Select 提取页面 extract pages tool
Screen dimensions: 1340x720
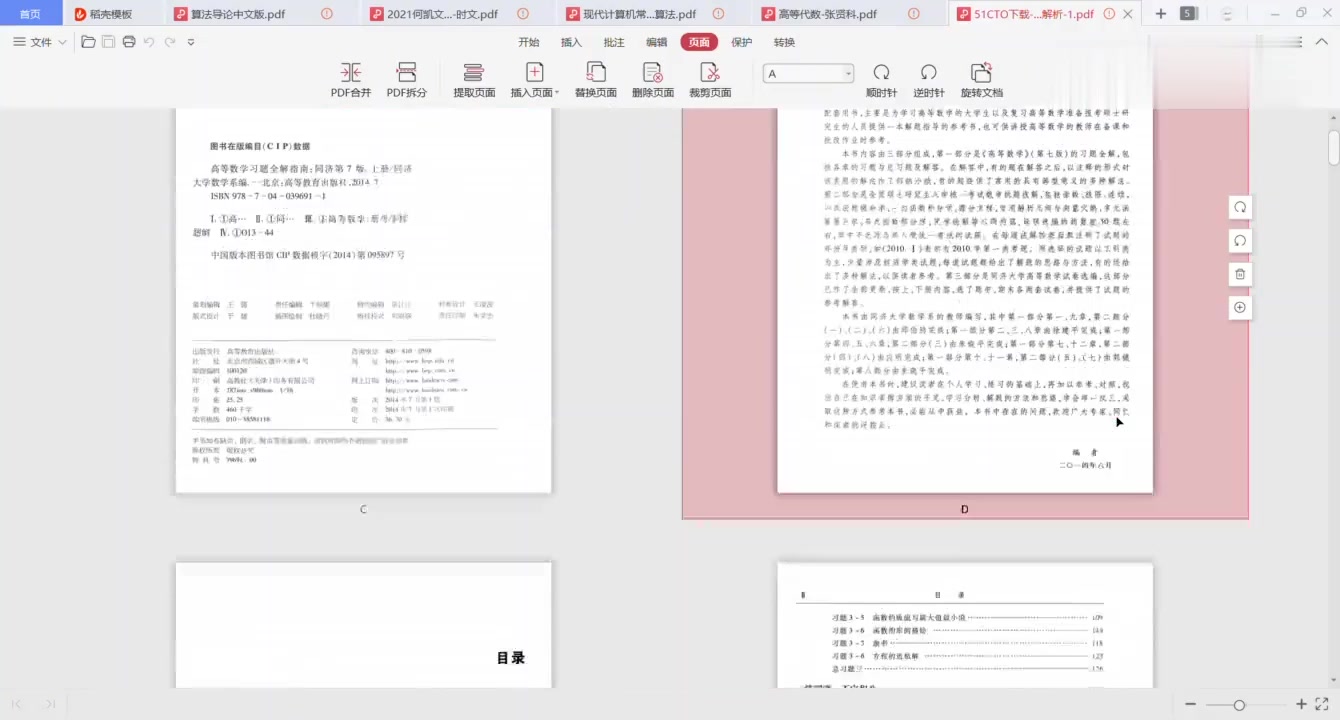[474, 80]
